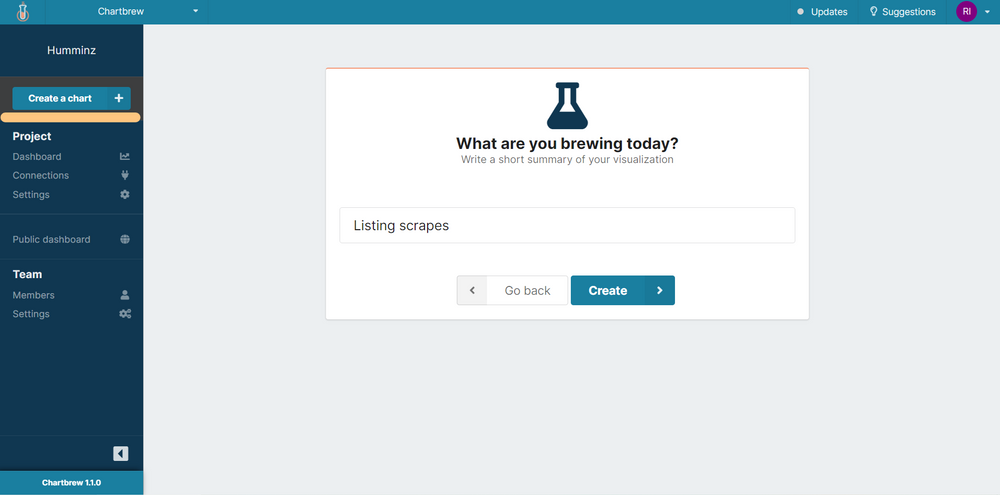1000x495 pixels.
Task: Click the Dashboard chart icon
Action: pyautogui.click(x=125, y=157)
